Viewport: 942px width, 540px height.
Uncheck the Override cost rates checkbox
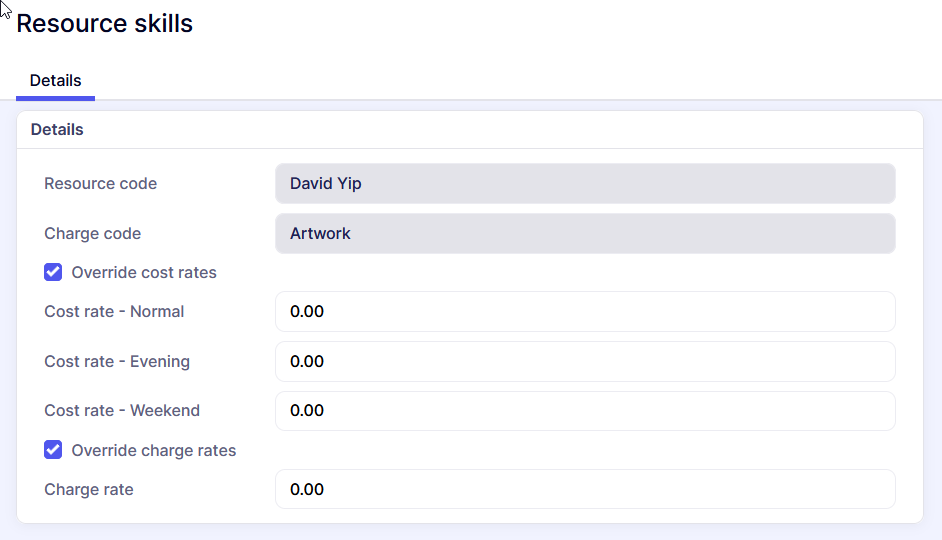coord(53,272)
